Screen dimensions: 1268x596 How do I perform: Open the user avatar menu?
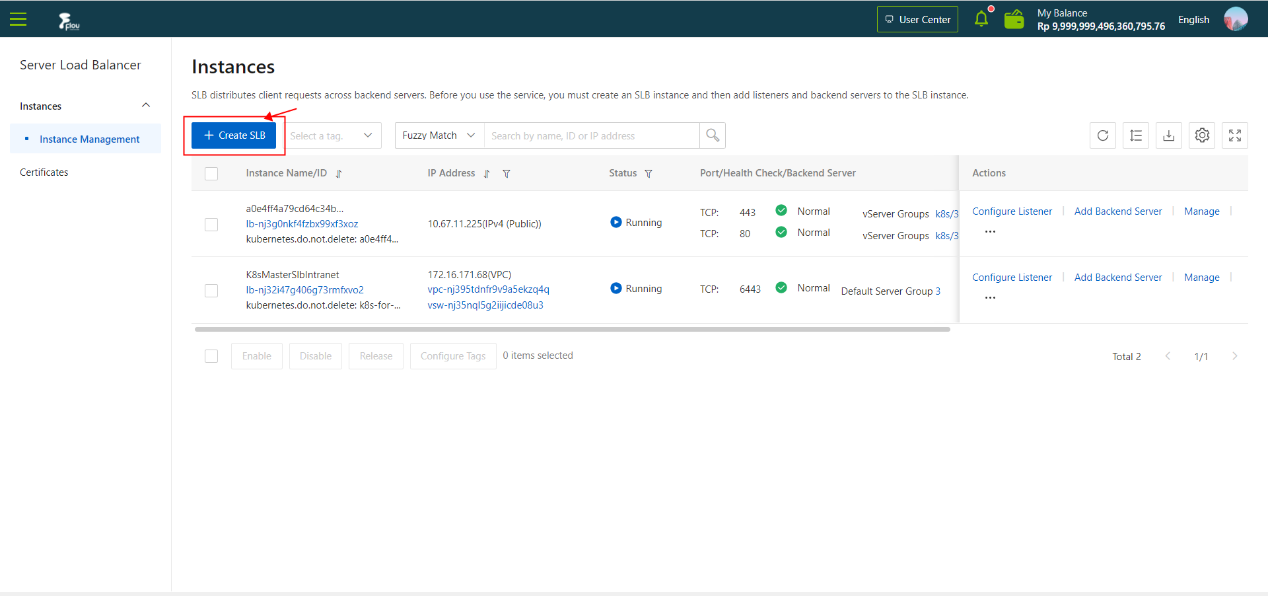(x=1236, y=19)
